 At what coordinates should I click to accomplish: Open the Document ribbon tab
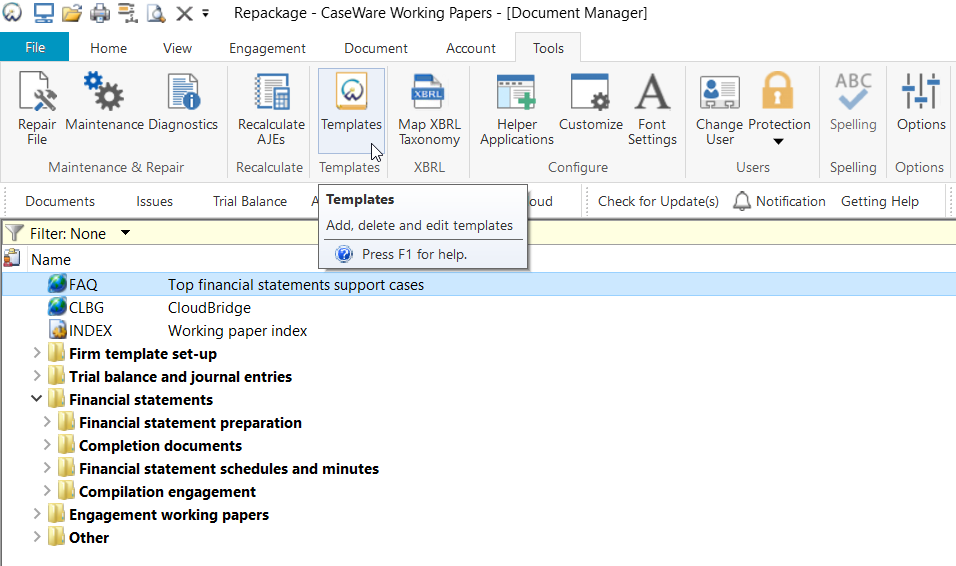[376, 48]
